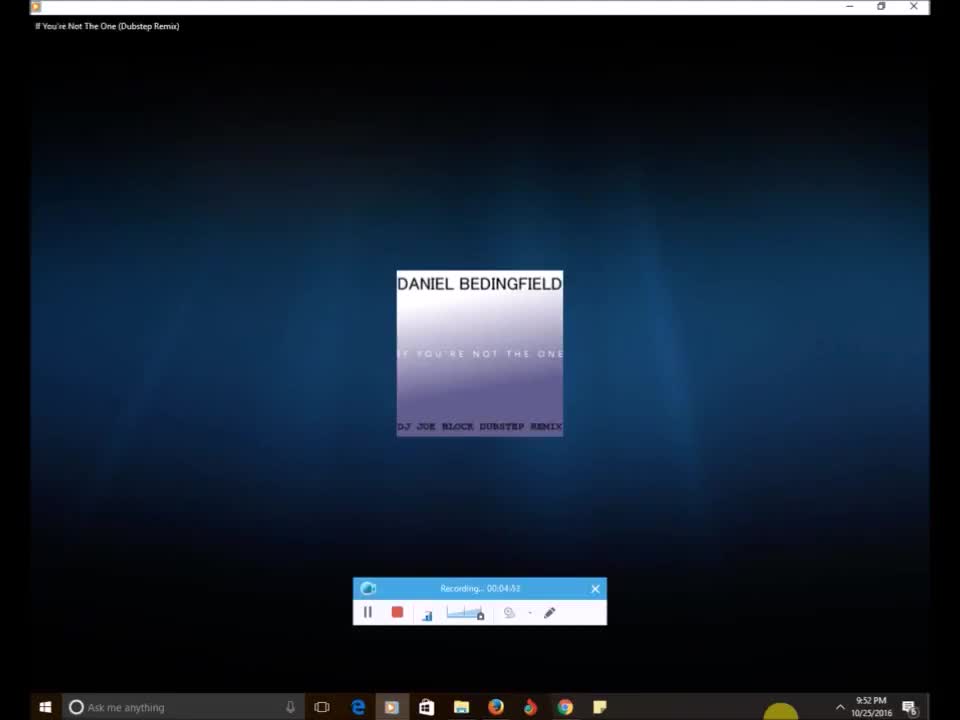Open Microsoft Edge from the taskbar
The image size is (960, 720).
357,707
